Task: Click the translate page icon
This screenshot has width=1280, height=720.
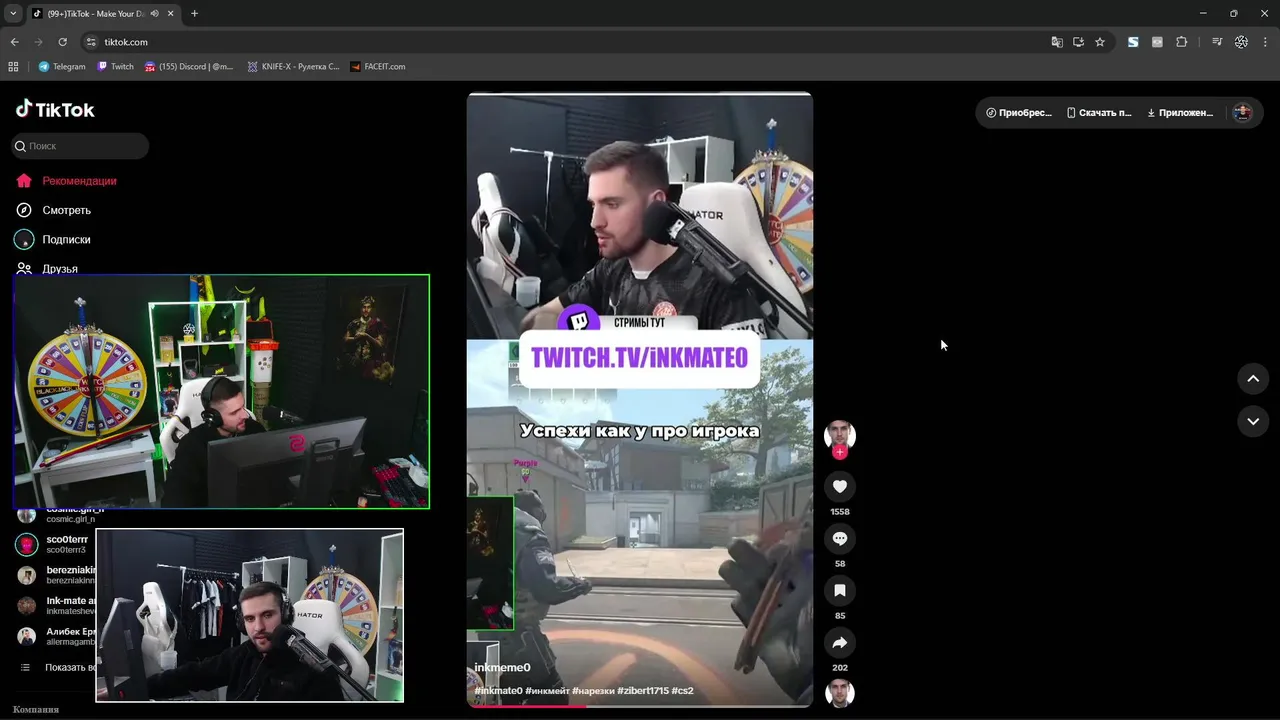Action: pyautogui.click(x=1057, y=42)
